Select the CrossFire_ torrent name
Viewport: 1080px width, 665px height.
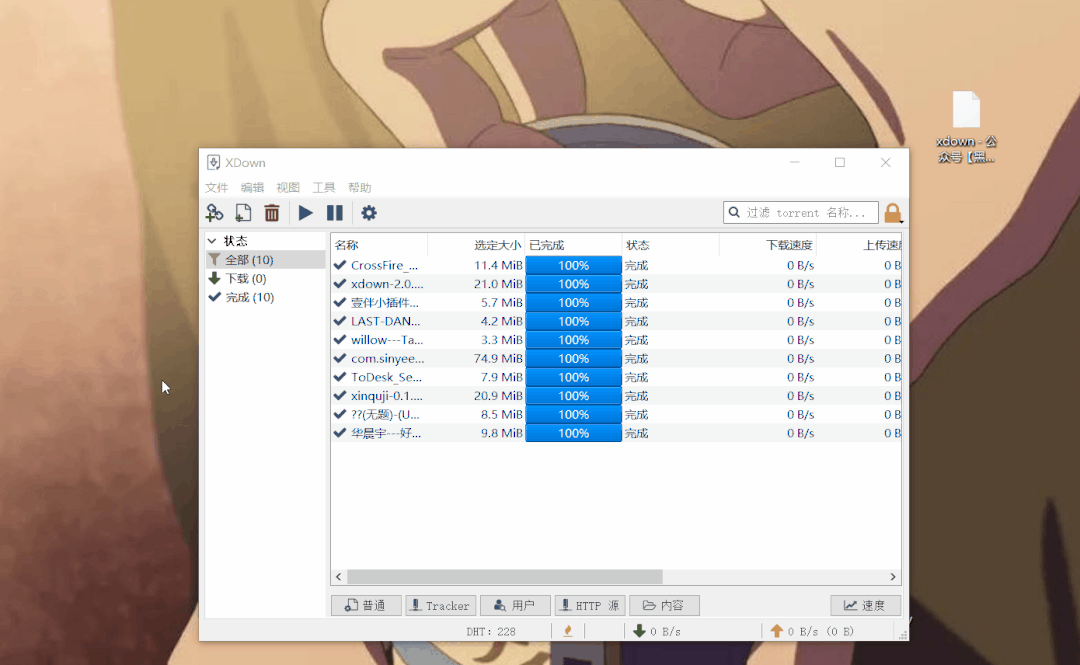click(x=384, y=265)
